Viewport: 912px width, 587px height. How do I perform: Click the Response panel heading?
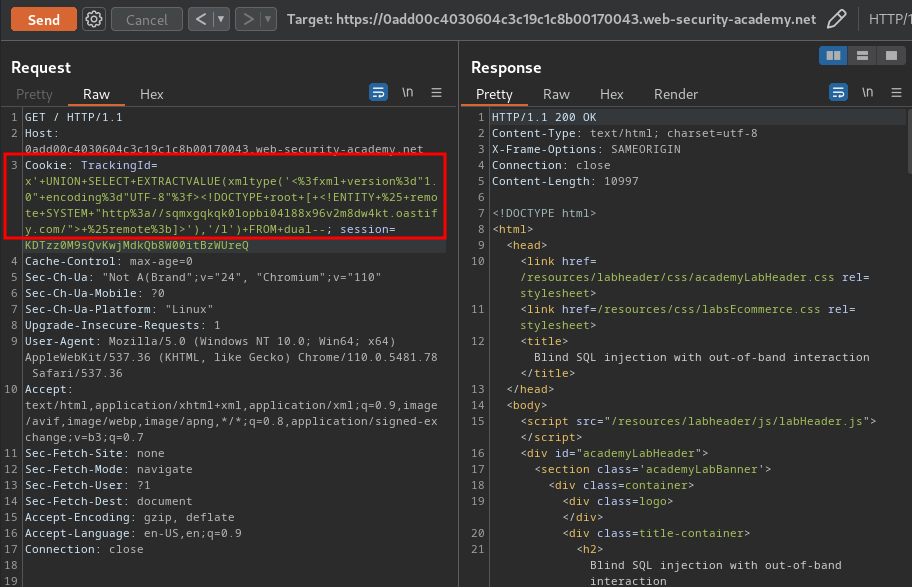[506, 67]
